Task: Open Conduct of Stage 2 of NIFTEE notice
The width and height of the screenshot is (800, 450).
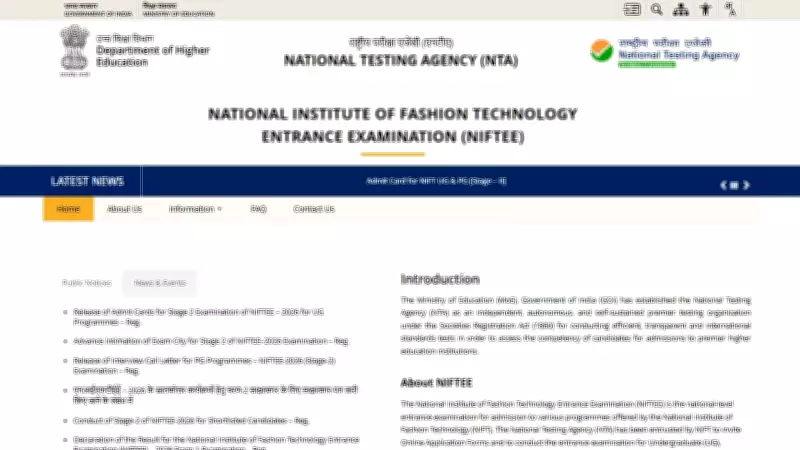Action: tap(191, 420)
